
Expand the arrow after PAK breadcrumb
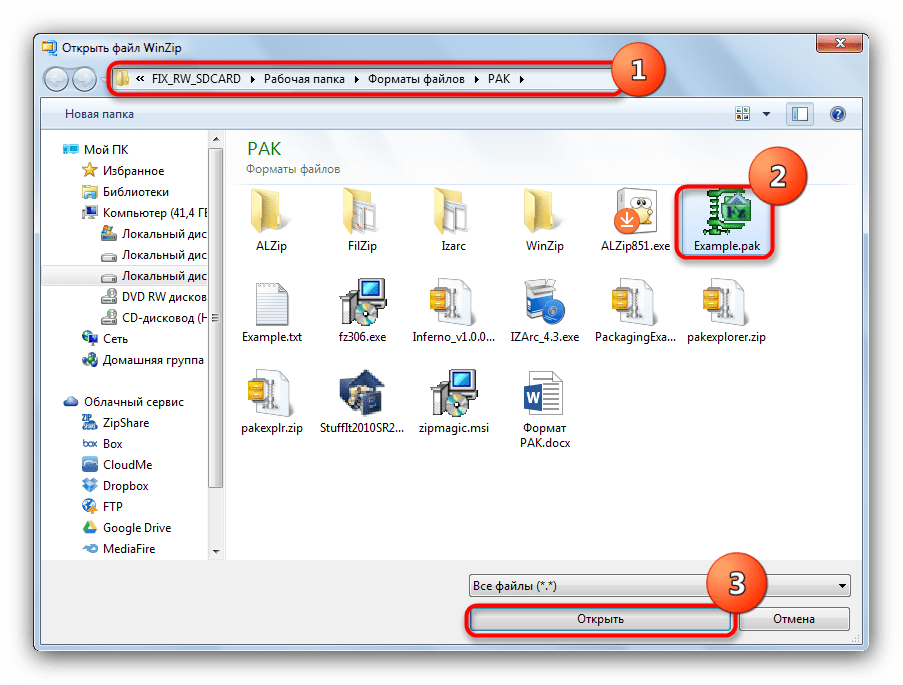point(522,80)
